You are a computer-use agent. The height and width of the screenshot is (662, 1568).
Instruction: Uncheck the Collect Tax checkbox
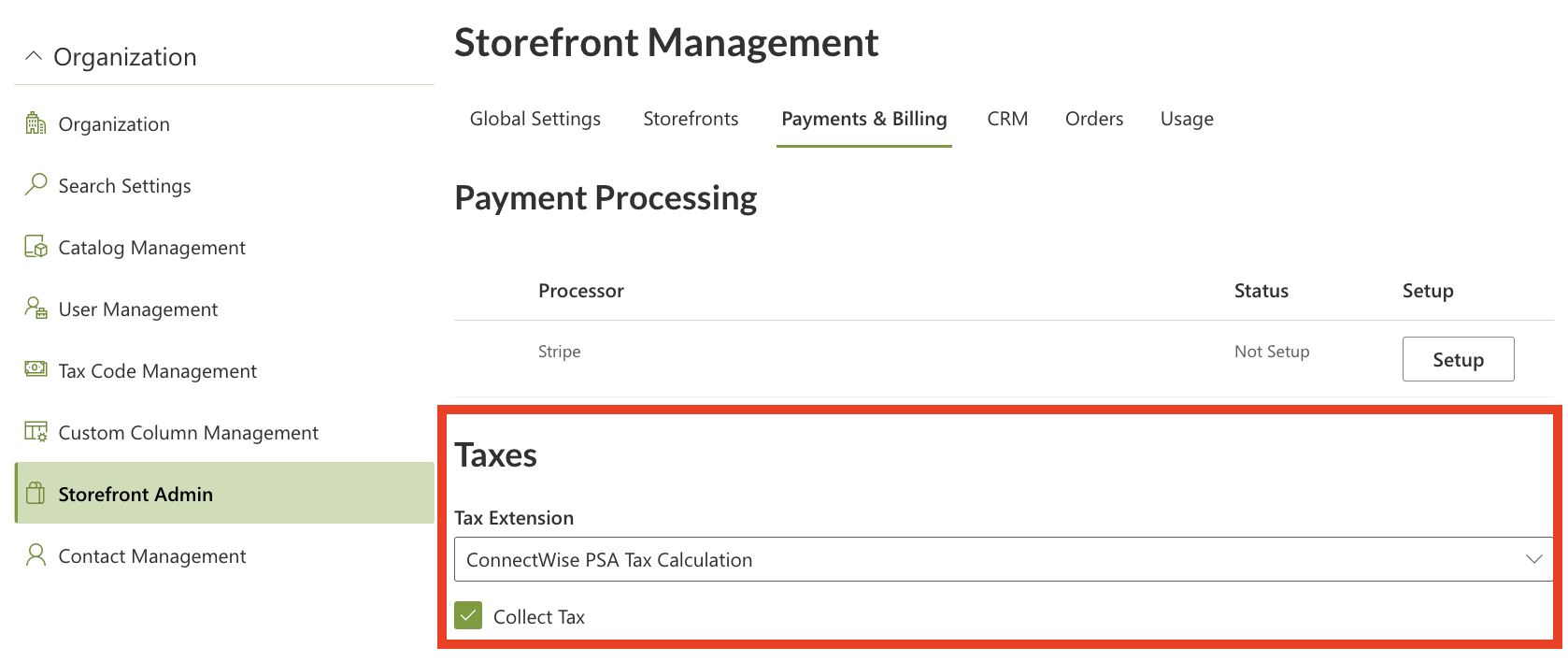point(468,615)
